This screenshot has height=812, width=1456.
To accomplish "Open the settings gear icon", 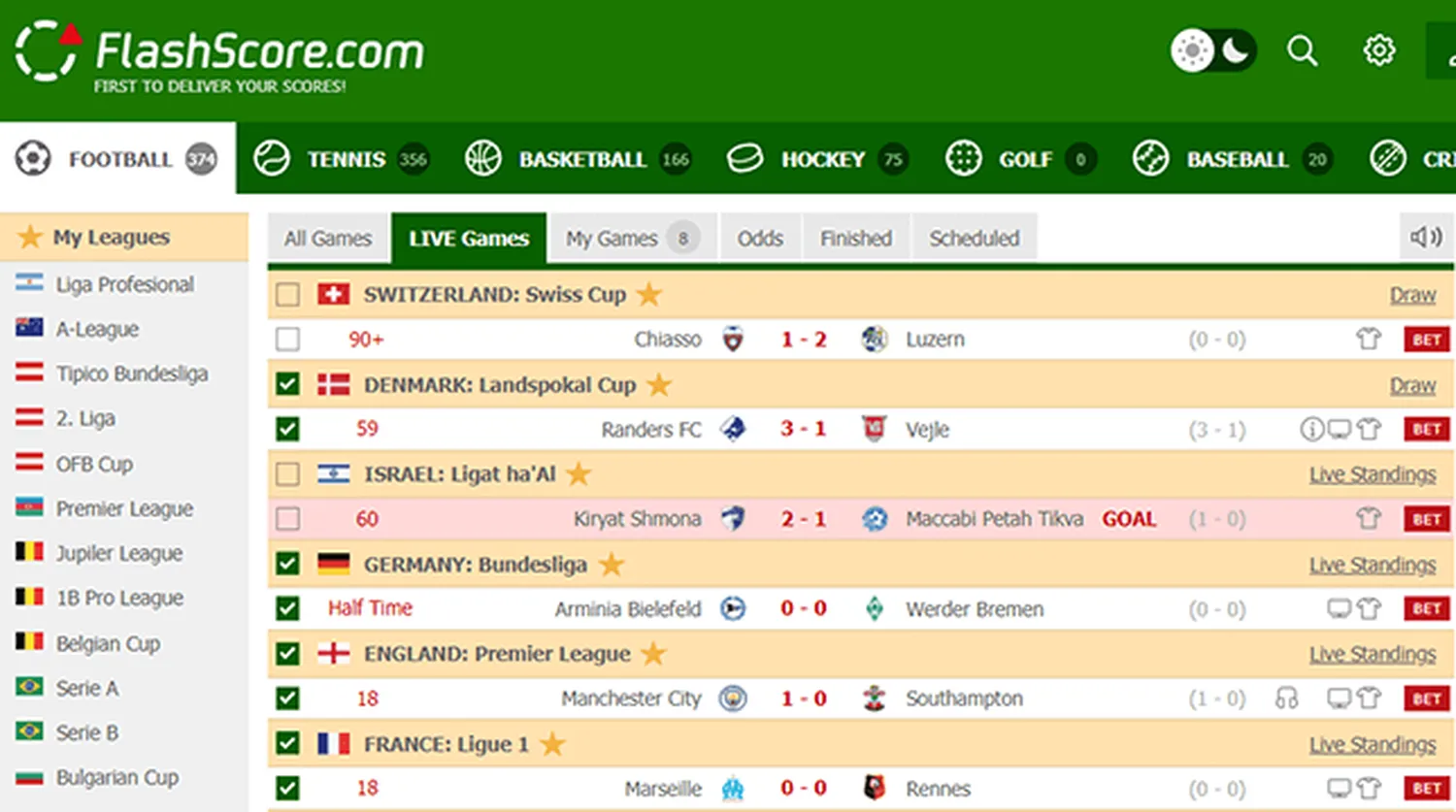I will click(1379, 50).
